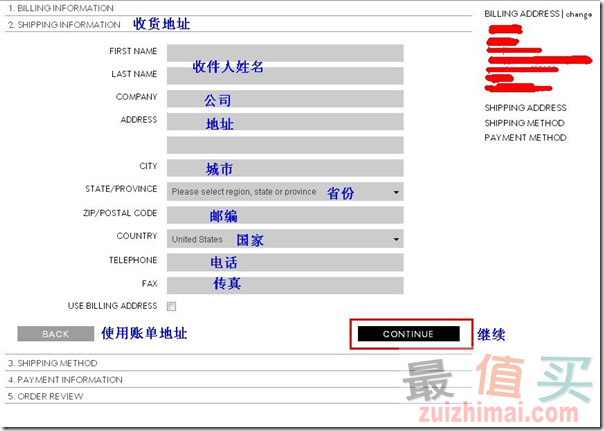This screenshot has height=431, width=604.
Task: Click the State/Province dropdown arrow
Action: coord(396,192)
